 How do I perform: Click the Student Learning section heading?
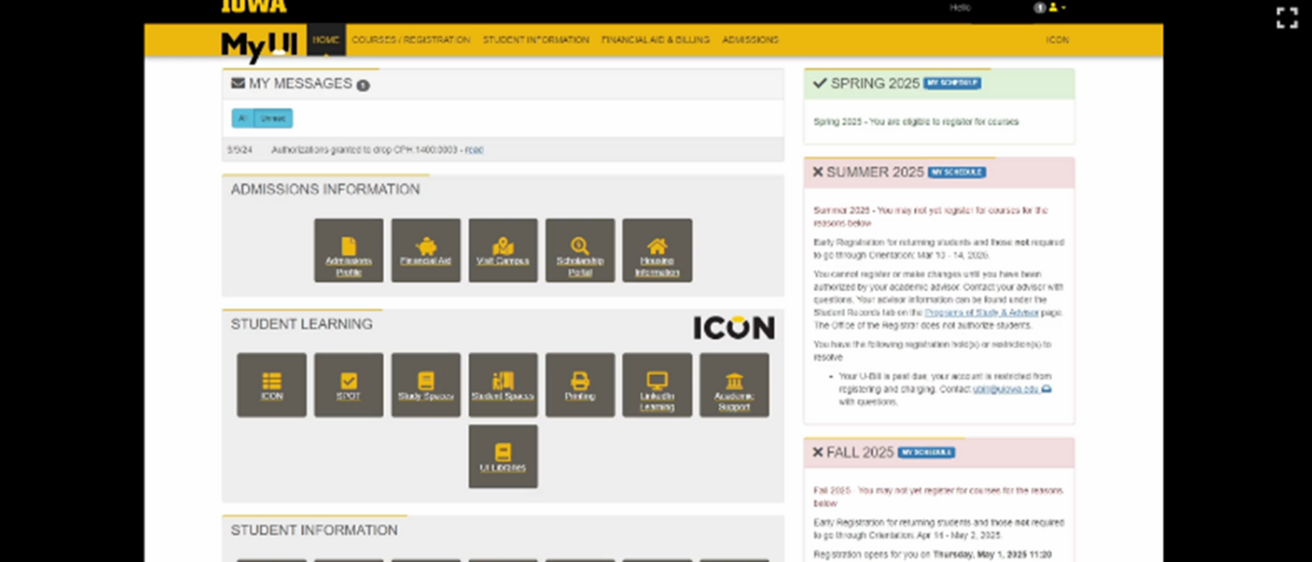coord(302,324)
